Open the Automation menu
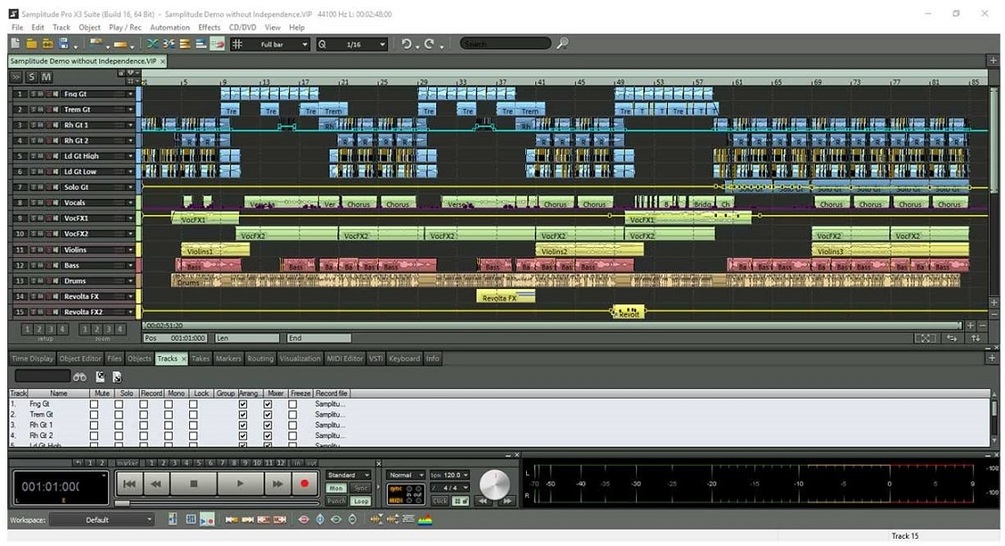Screen dimensions: 1005x546 (x=170, y=28)
